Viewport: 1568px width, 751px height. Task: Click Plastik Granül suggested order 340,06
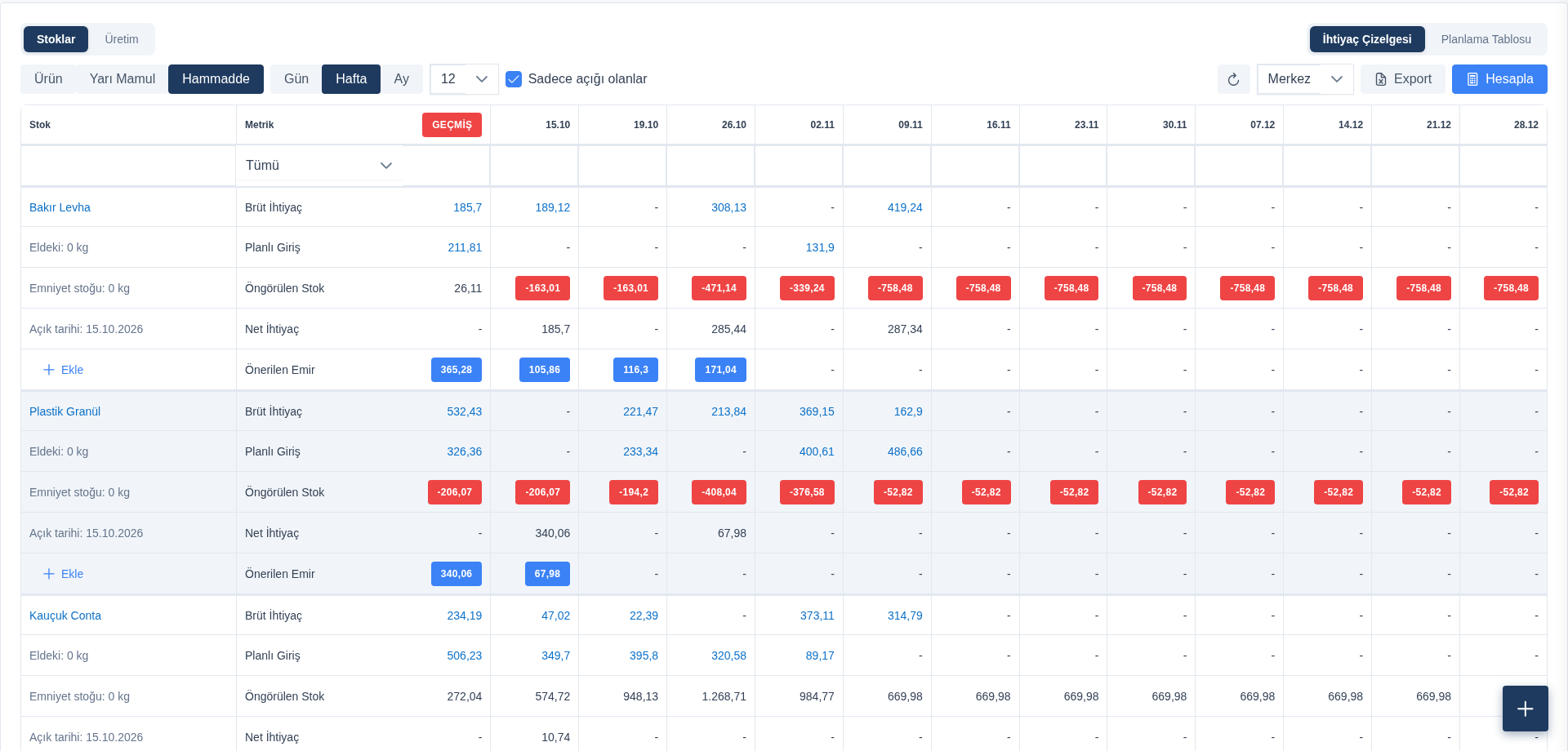pyautogui.click(x=457, y=574)
